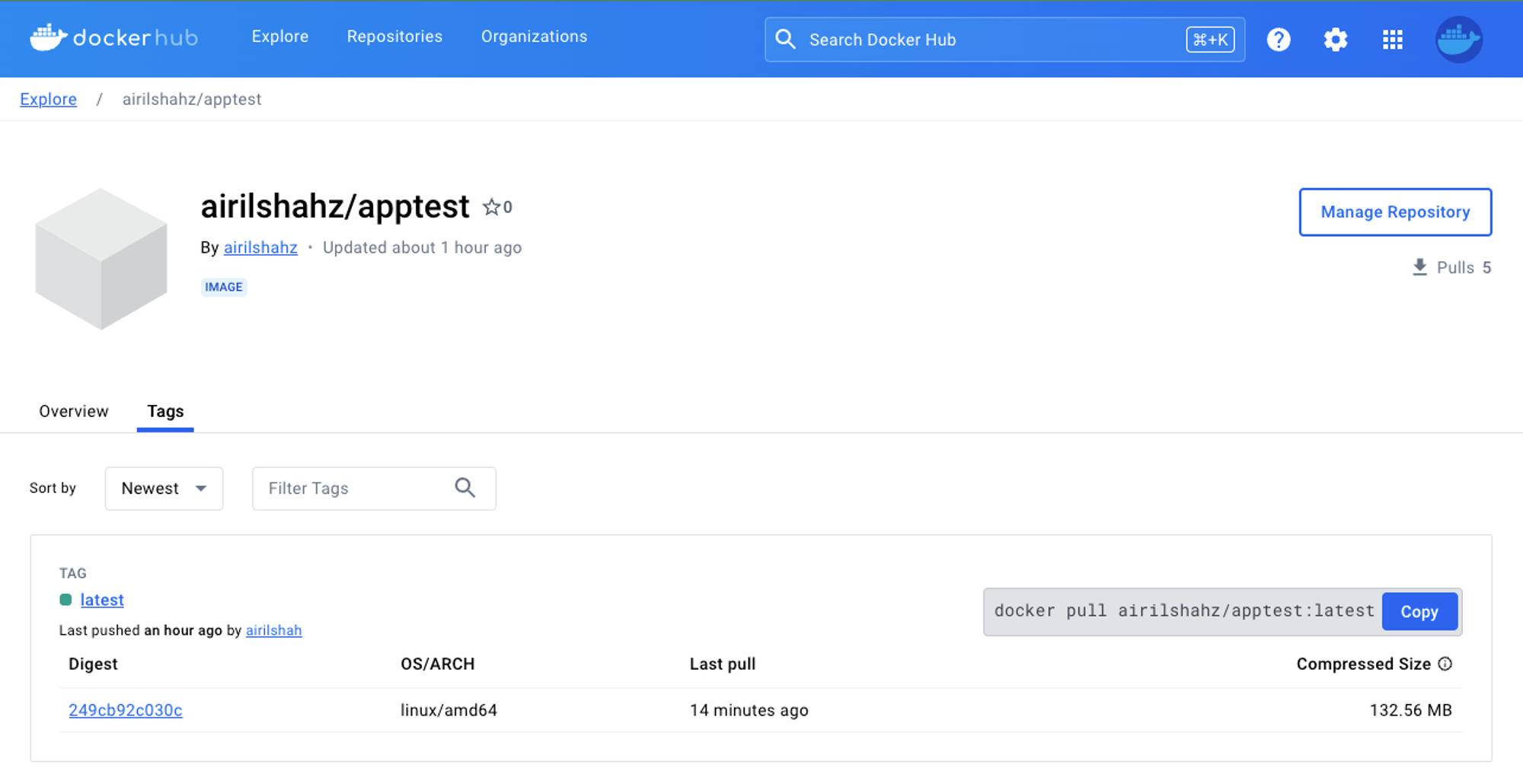This screenshot has width=1523, height=784.
Task: Focus the Search Docker Hub field
Action: 1005,40
